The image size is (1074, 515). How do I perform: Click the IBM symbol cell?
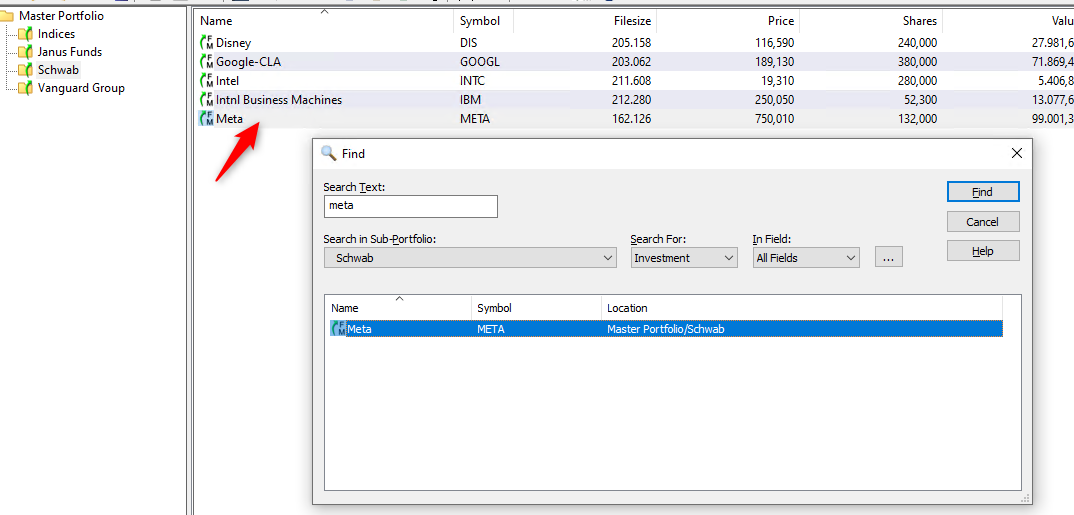pos(471,100)
